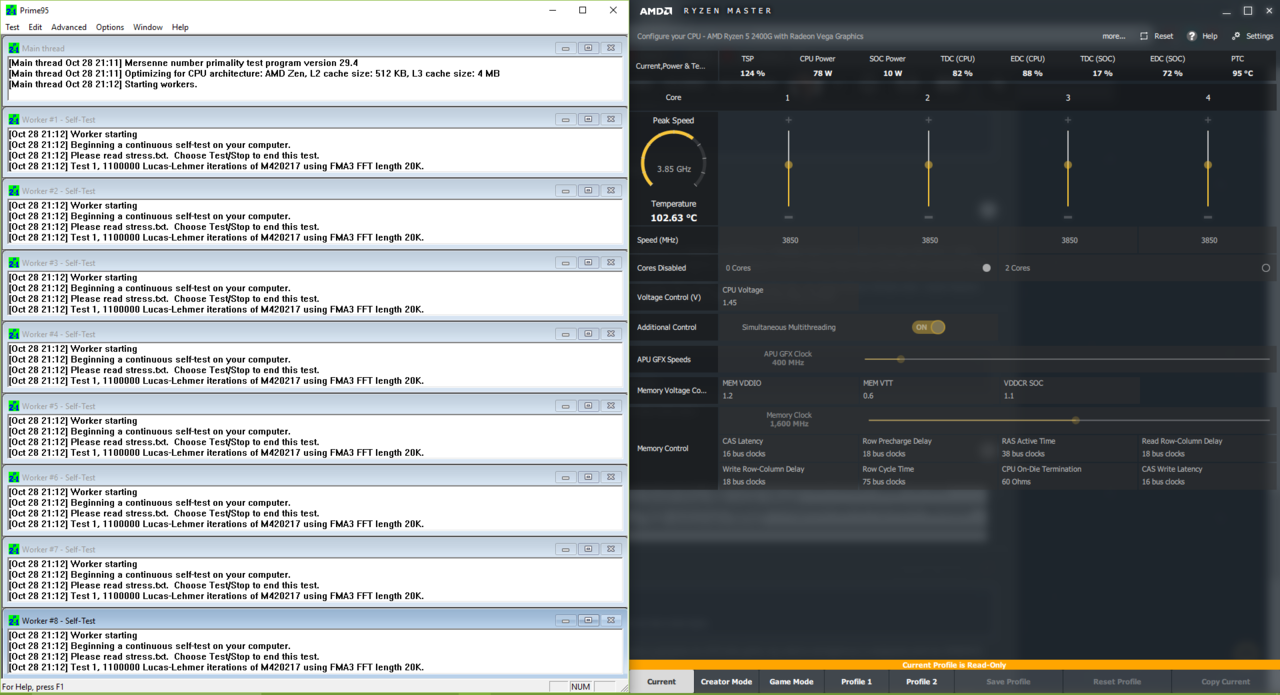1280x695 pixels.
Task: Decrease Core 4 speed with minus sign
Action: pos(1208,217)
